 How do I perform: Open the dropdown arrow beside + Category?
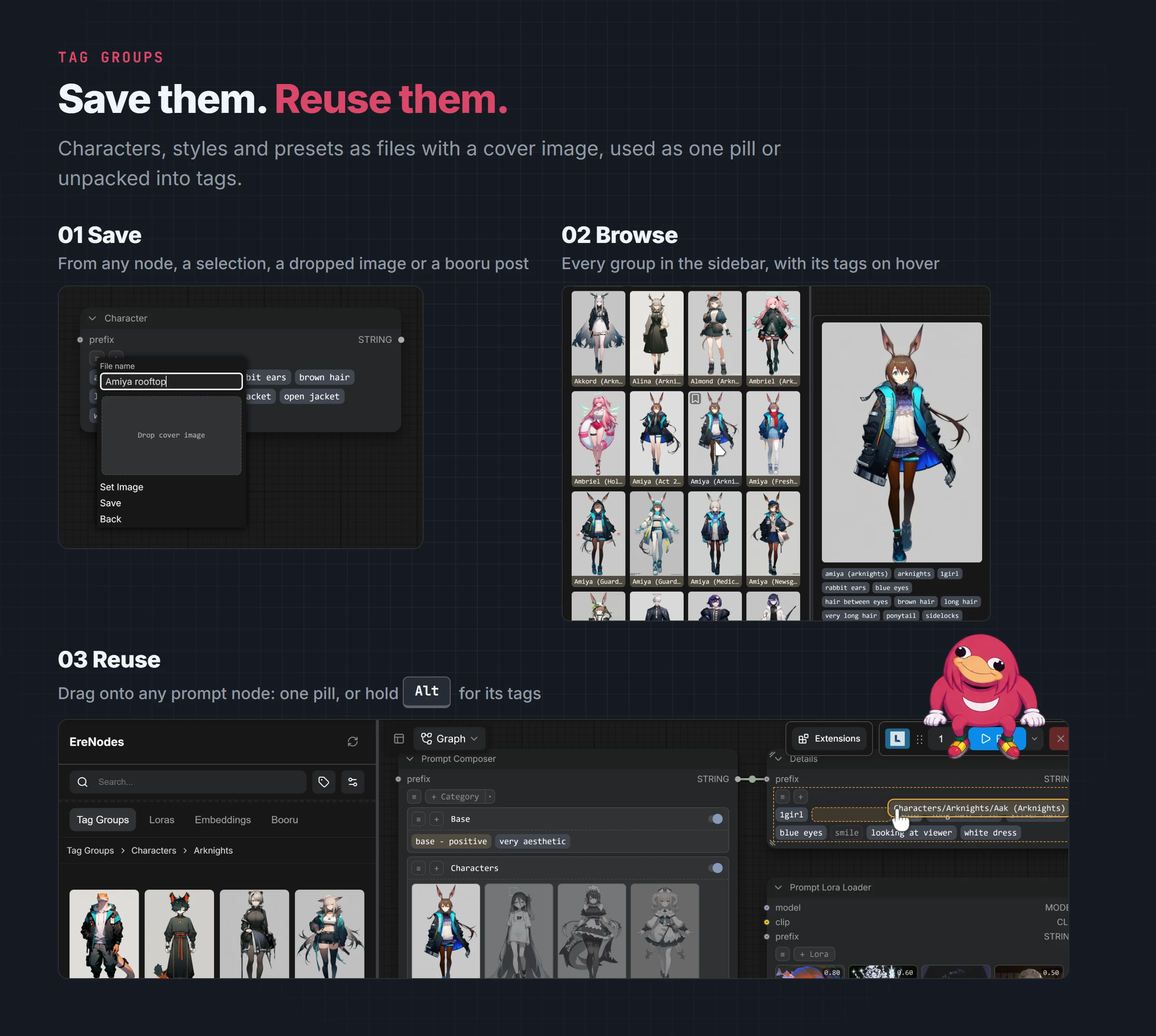(x=490, y=797)
